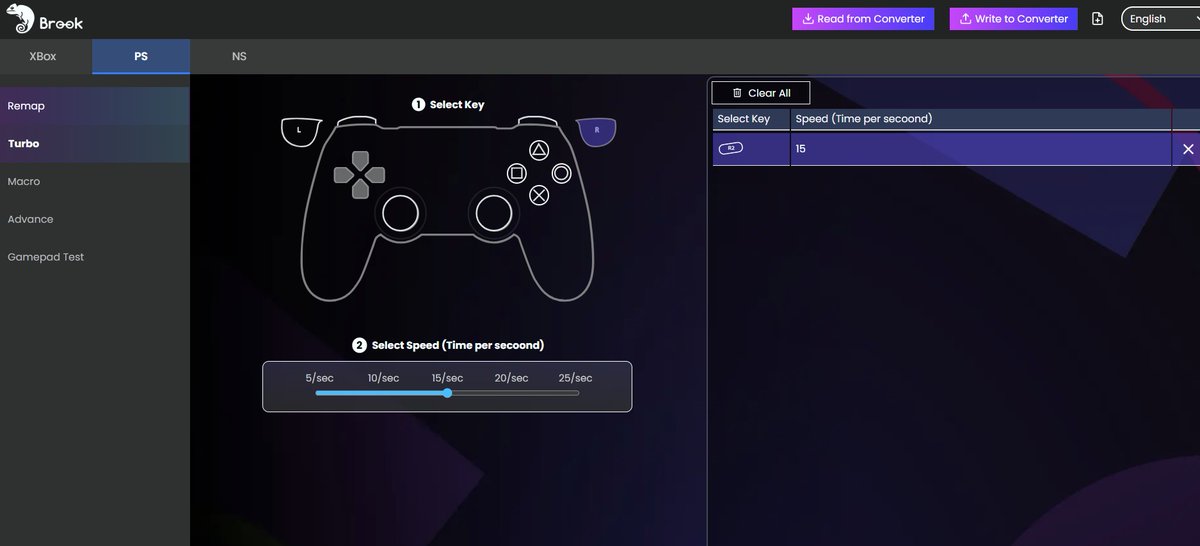Select the right analog stick
The width and height of the screenshot is (1200, 546).
(493, 213)
